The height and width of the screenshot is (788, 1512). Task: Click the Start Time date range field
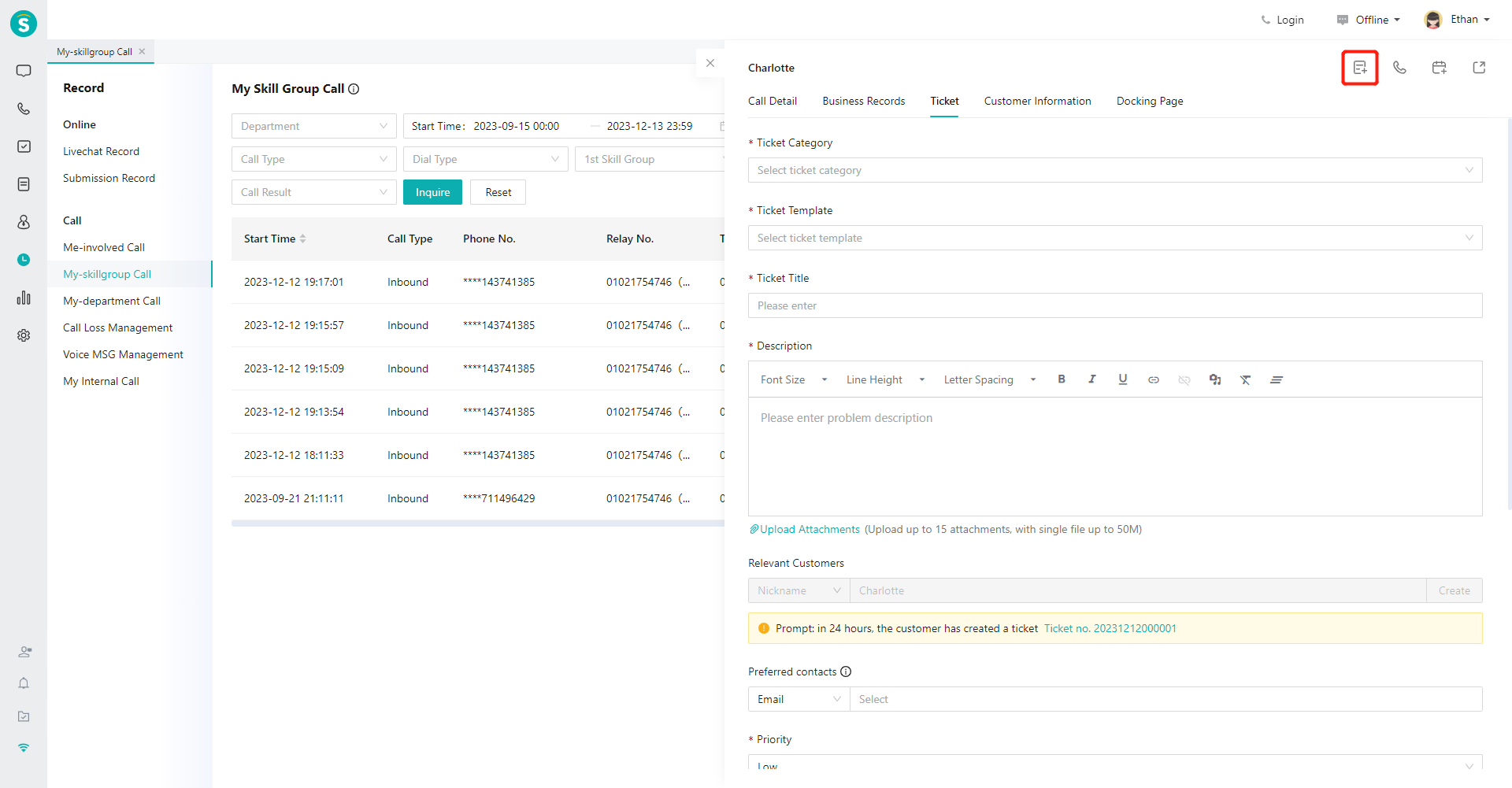click(564, 126)
